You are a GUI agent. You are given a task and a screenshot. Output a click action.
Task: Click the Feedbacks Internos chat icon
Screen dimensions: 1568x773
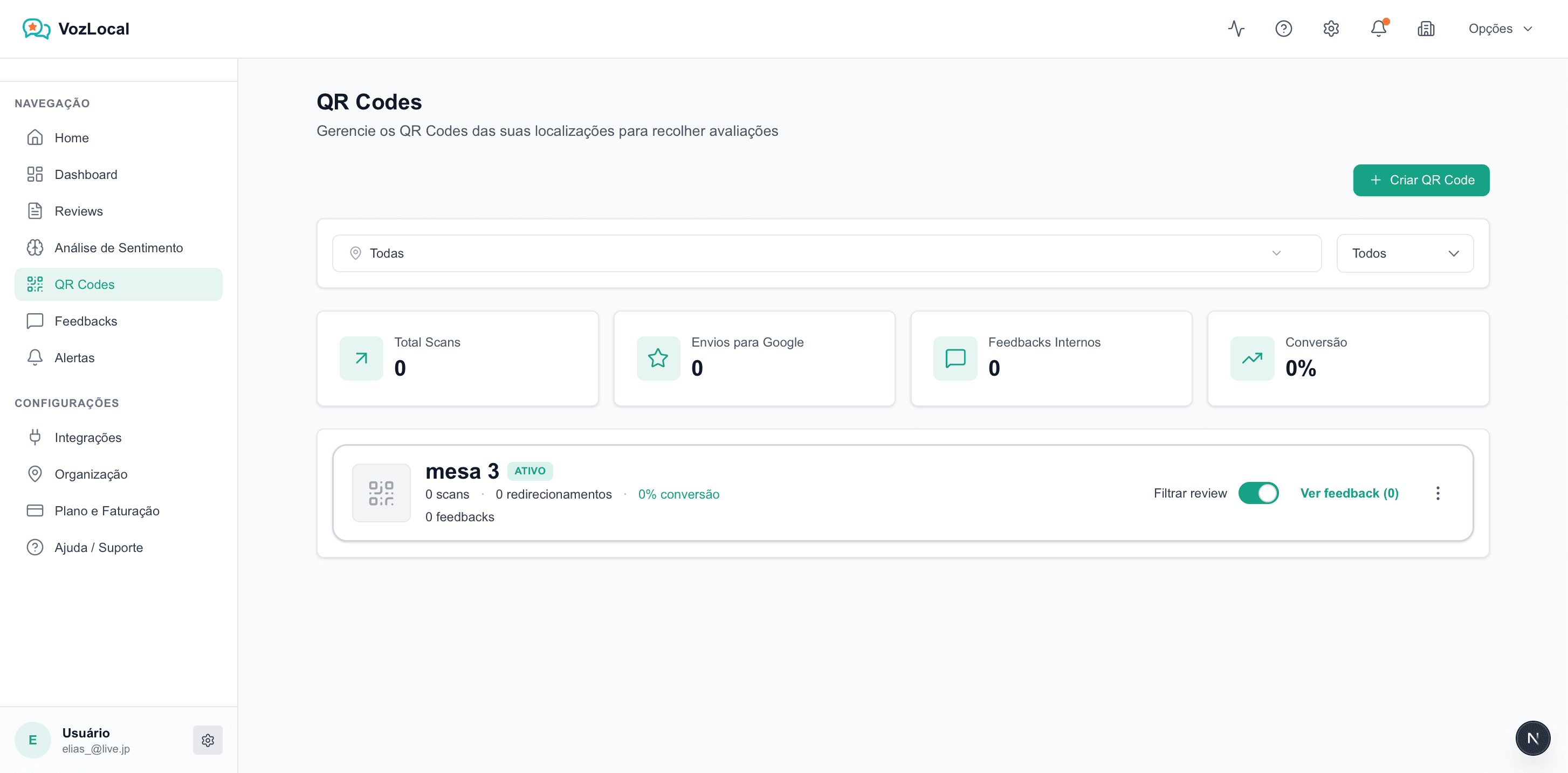click(x=955, y=358)
